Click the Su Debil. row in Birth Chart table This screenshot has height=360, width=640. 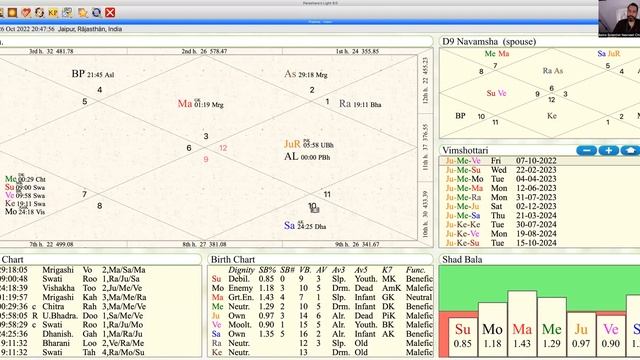[321, 279]
